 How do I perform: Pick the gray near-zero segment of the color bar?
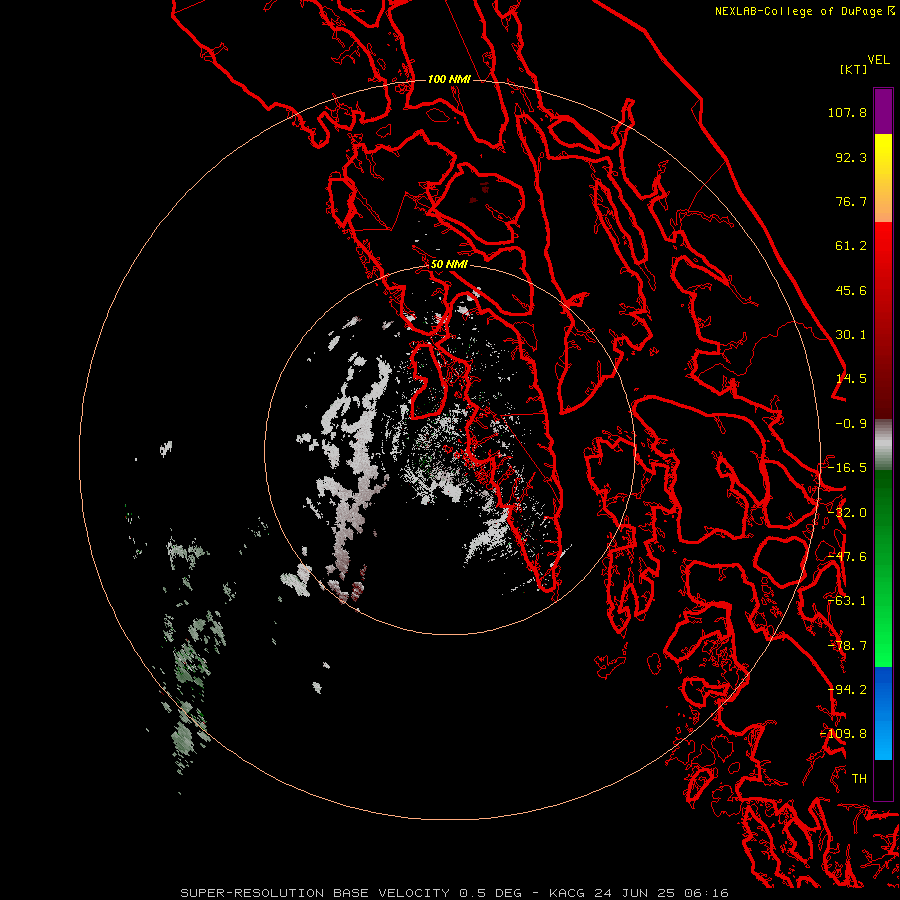[883, 445]
